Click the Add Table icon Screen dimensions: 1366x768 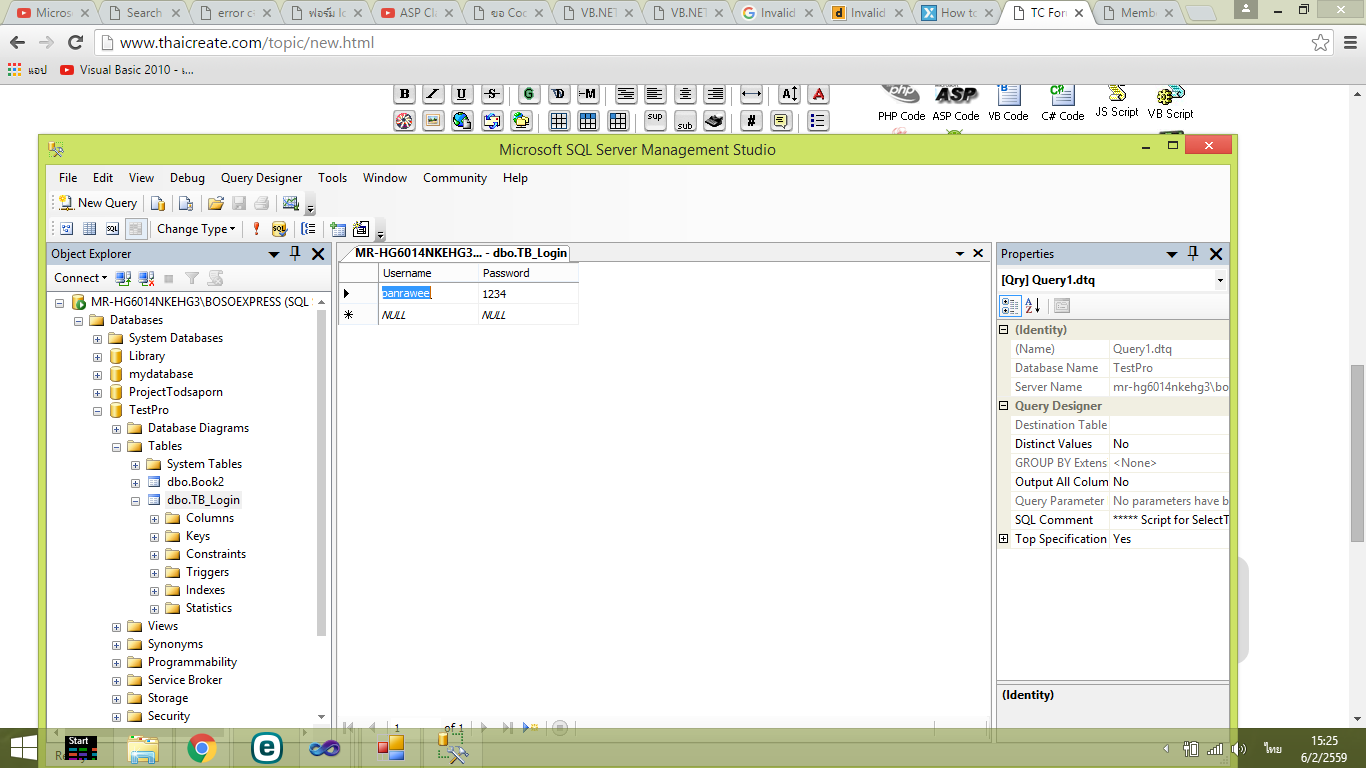point(338,229)
